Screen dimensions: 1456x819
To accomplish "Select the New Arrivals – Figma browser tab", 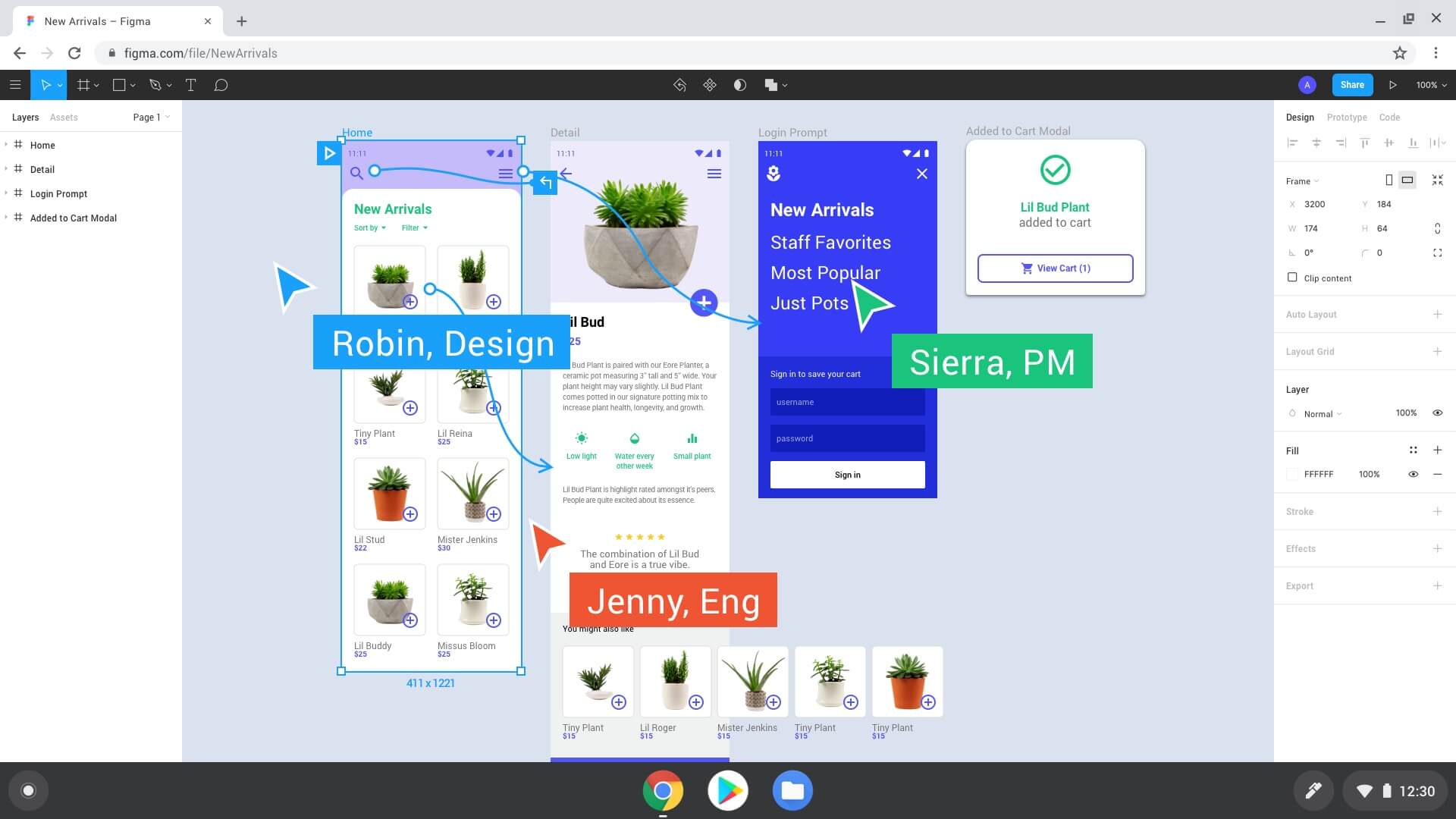I will tap(118, 21).
